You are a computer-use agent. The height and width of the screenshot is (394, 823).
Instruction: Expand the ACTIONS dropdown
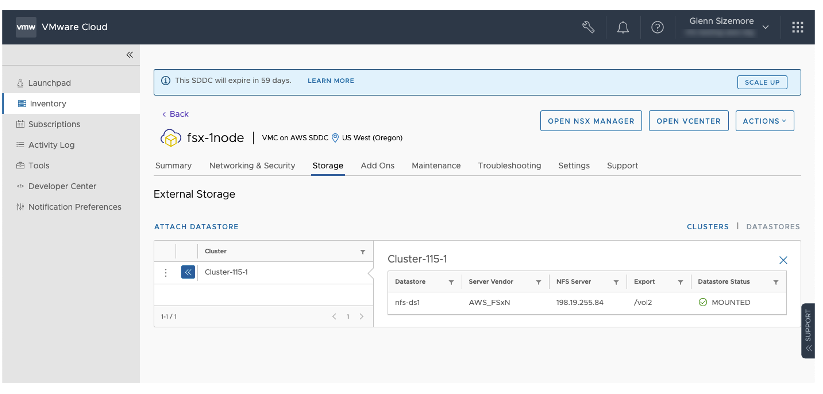pos(765,121)
